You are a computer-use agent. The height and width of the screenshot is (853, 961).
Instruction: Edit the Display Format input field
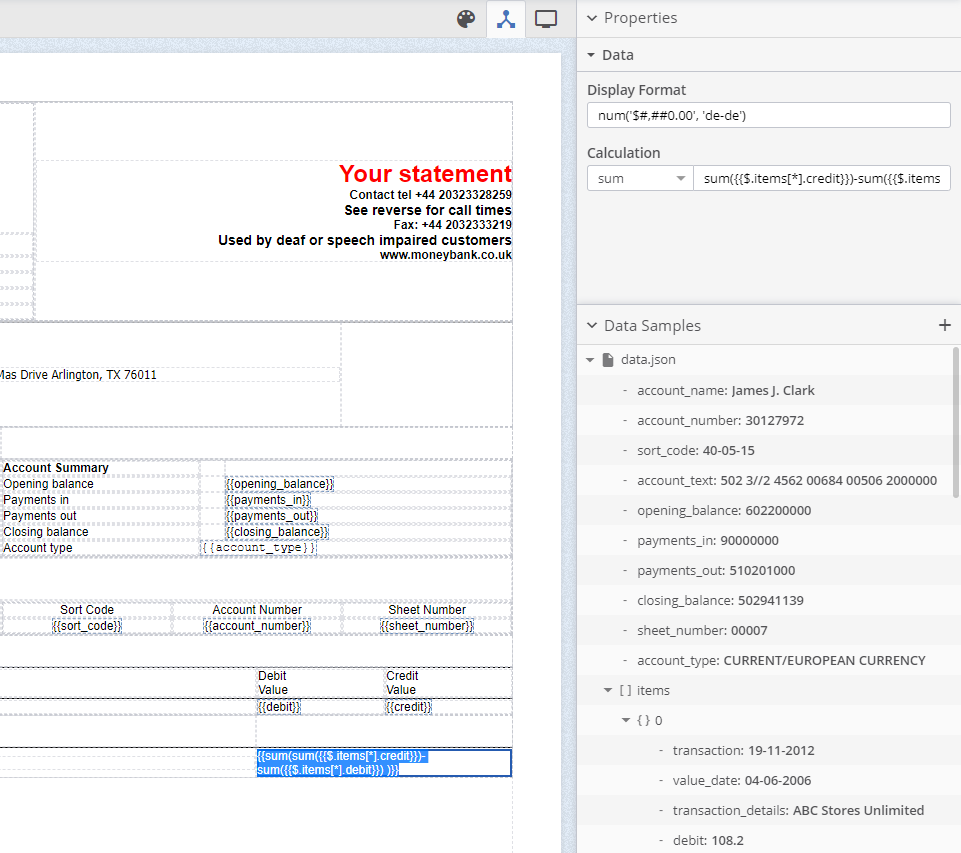point(768,115)
